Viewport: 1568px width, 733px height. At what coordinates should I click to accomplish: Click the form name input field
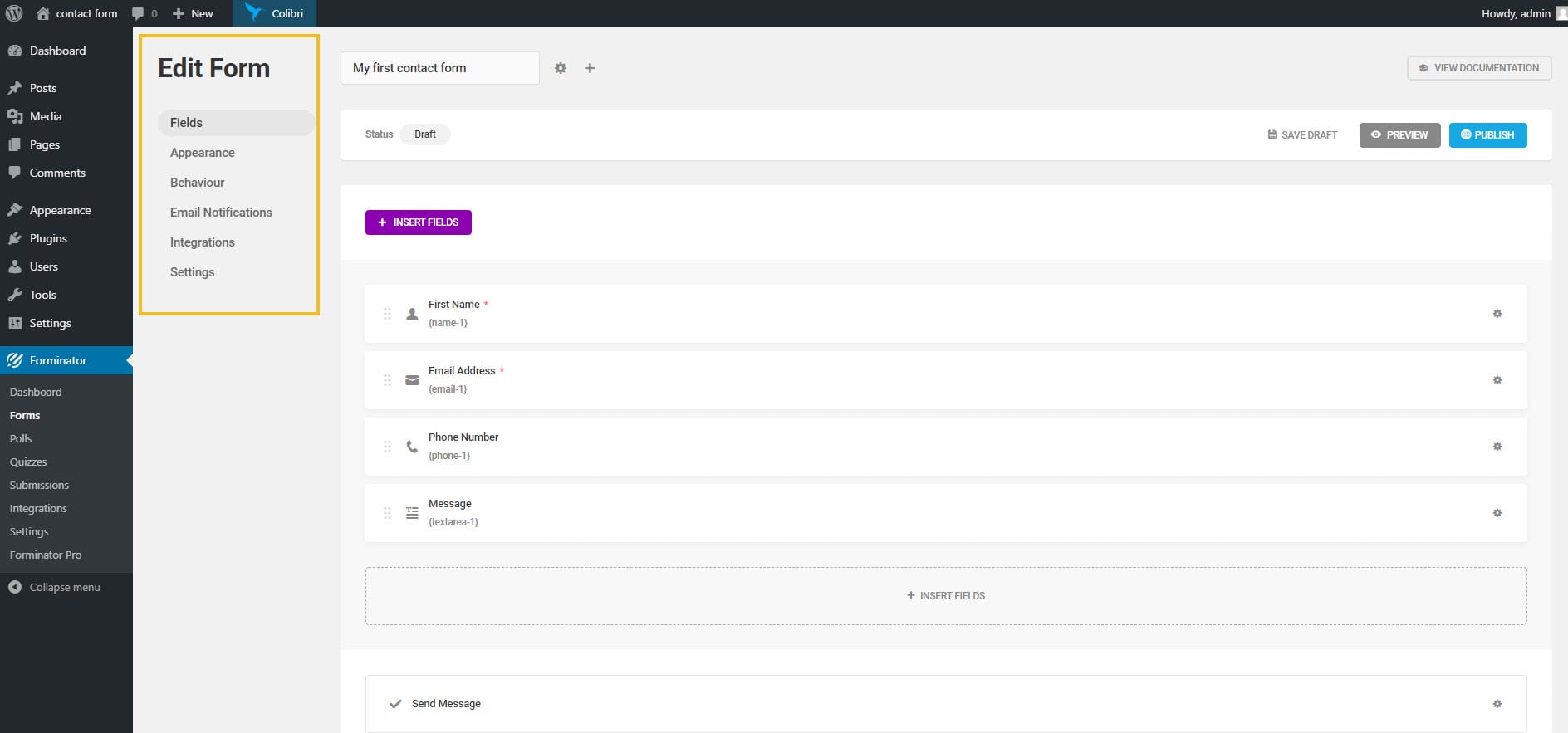pos(440,68)
